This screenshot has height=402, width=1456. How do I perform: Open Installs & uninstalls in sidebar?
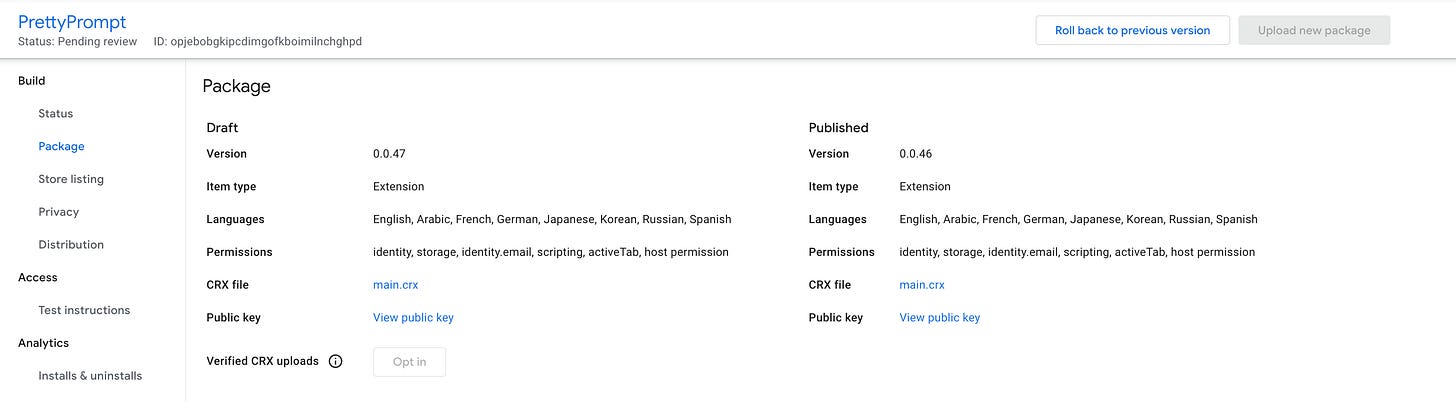click(x=90, y=376)
